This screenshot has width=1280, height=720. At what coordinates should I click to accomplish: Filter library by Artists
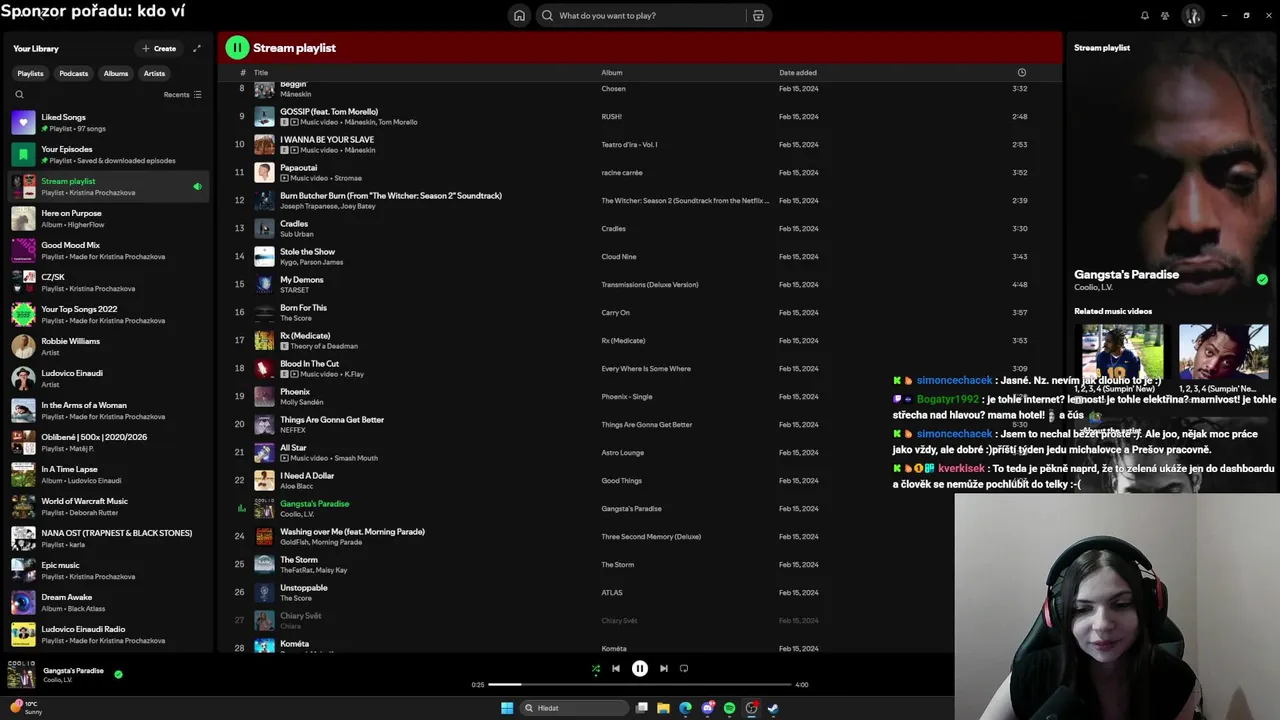pyautogui.click(x=154, y=73)
